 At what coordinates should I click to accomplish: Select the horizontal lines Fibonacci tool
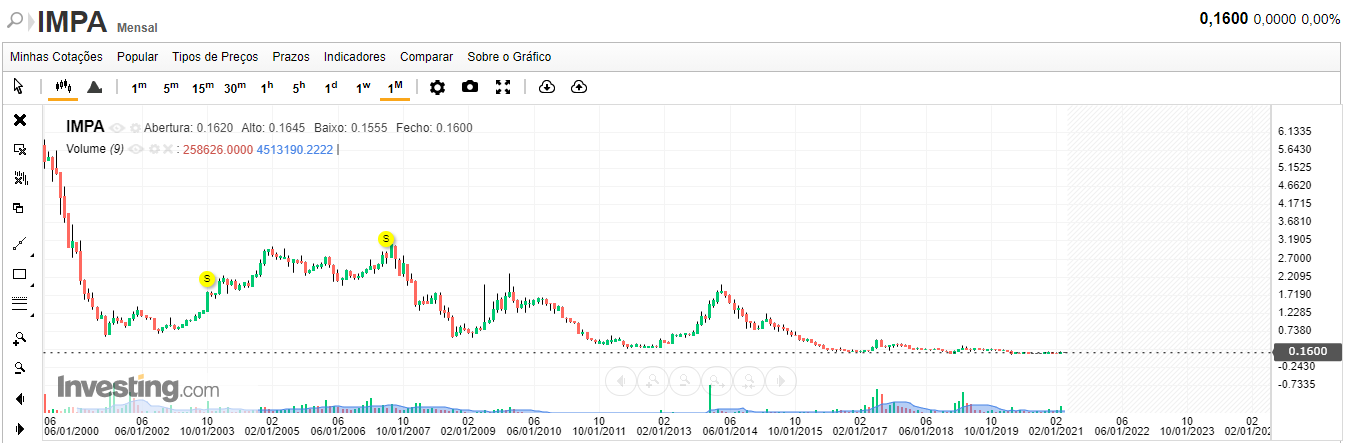tap(19, 304)
